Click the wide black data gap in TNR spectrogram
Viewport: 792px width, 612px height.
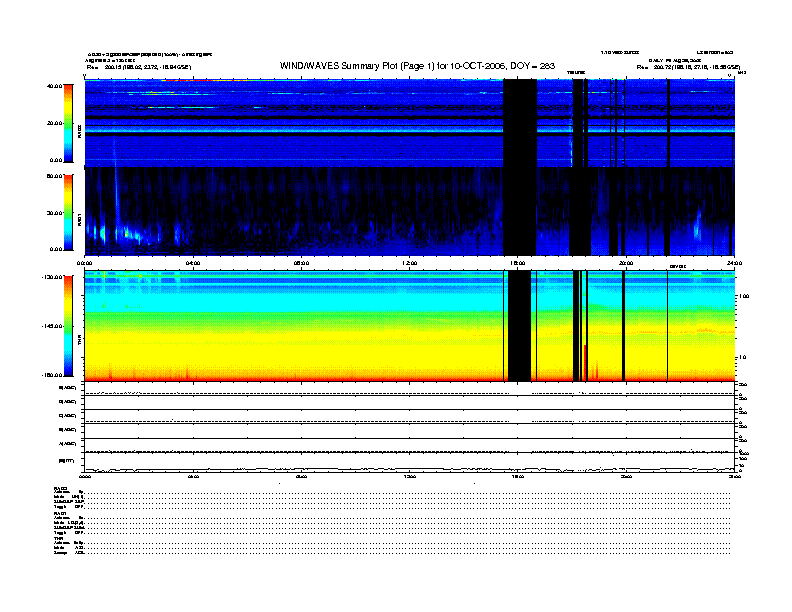point(519,326)
